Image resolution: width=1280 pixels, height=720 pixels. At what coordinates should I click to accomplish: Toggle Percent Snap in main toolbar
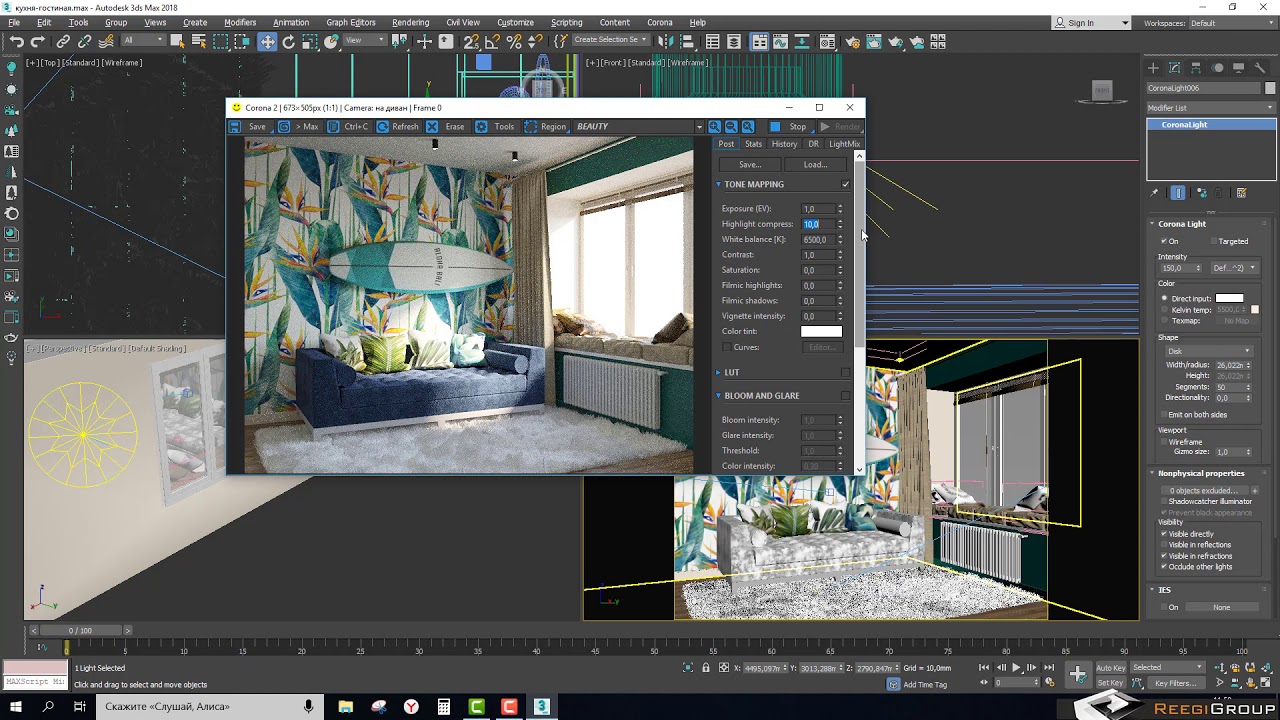[x=514, y=41]
